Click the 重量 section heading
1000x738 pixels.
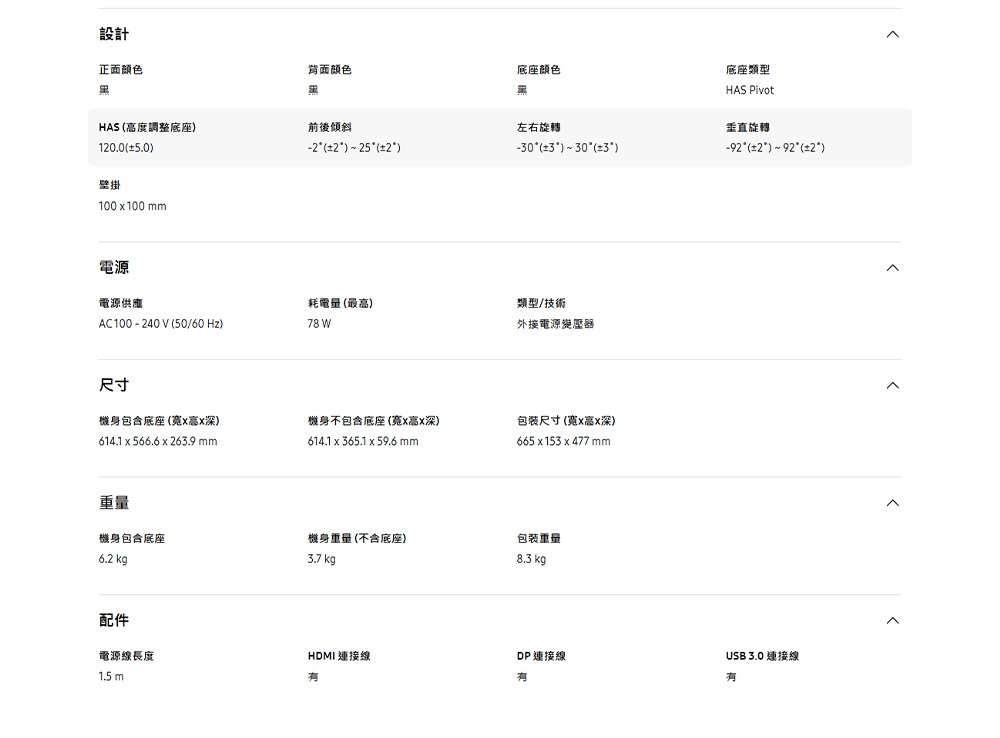coord(114,503)
